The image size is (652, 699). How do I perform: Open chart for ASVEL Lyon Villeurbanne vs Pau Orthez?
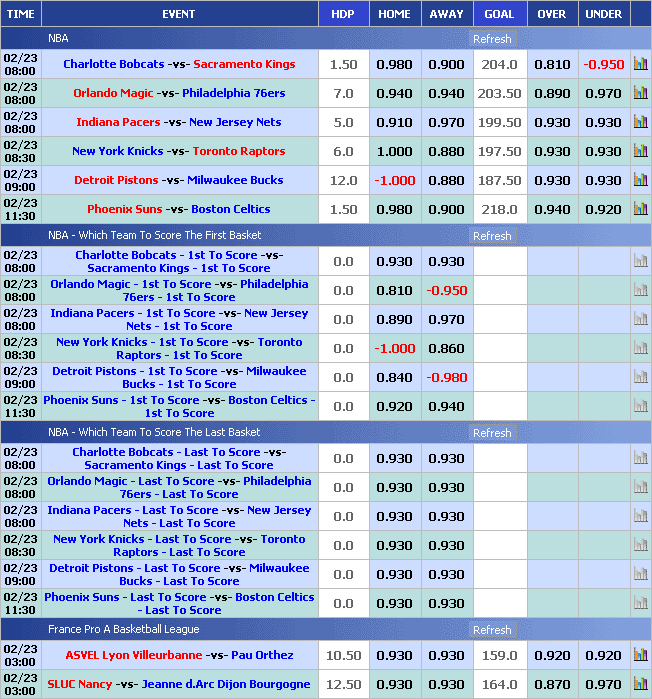(640, 655)
